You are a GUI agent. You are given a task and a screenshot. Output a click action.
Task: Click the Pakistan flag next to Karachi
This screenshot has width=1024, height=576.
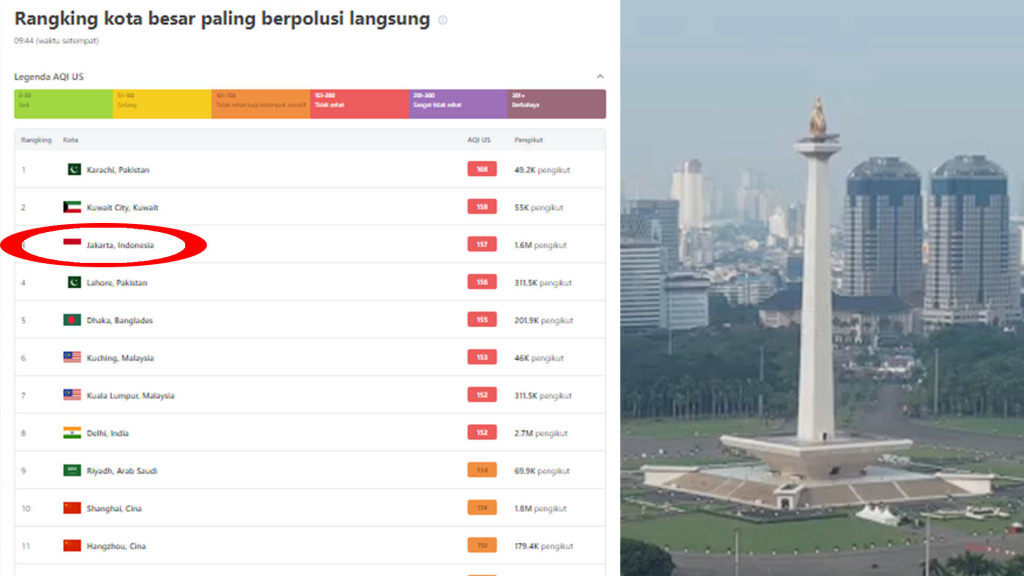[x=74, y=170]
